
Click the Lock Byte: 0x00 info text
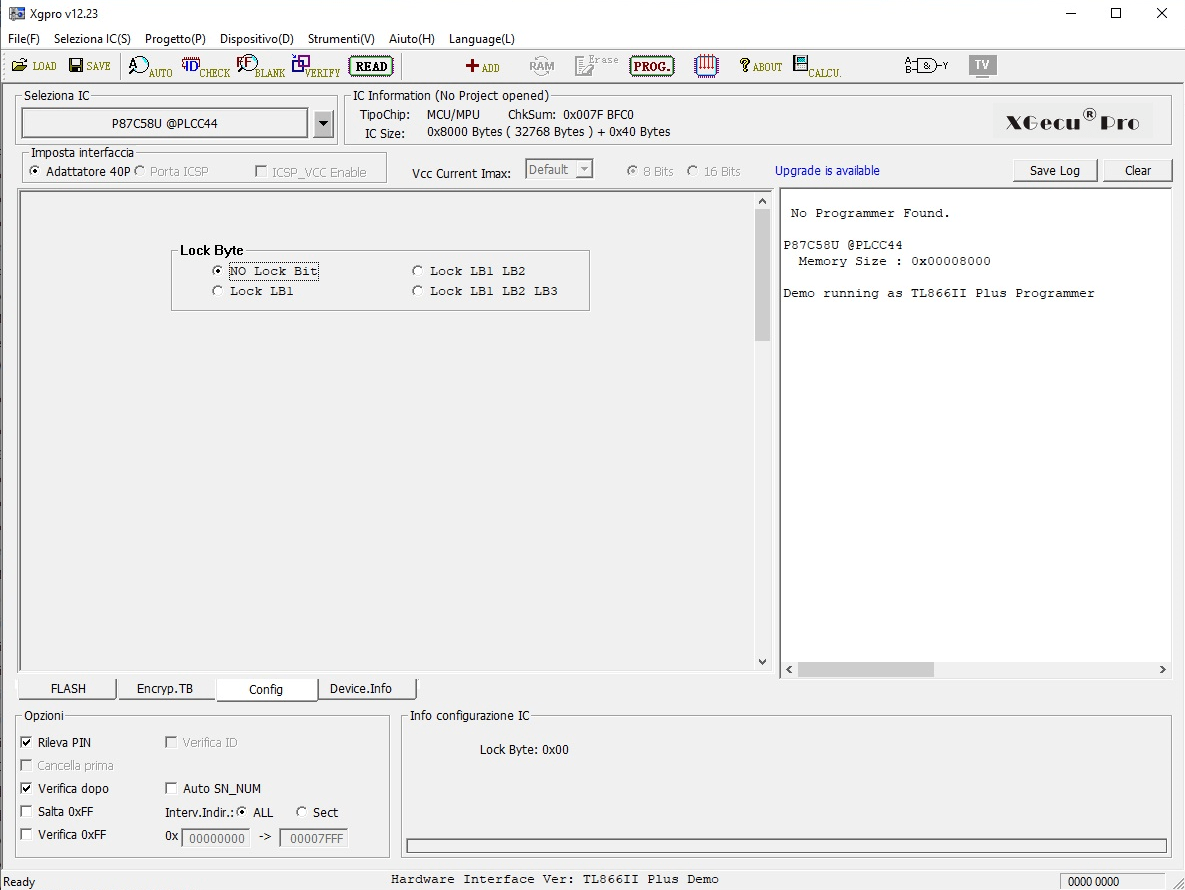click(524, 749)
